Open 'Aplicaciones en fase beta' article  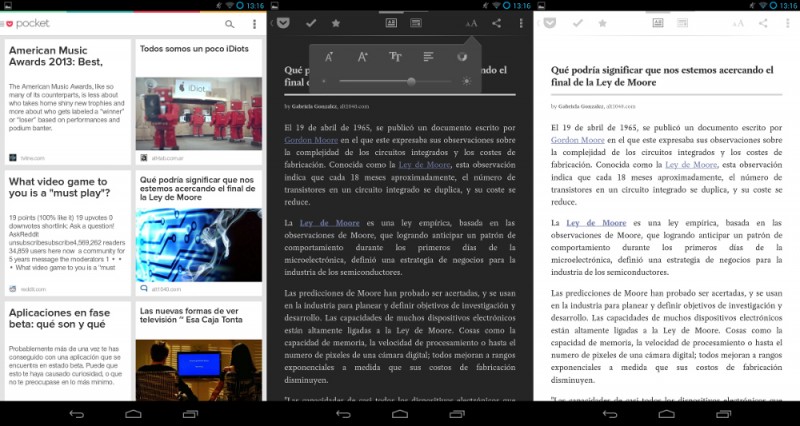point(68,351)
